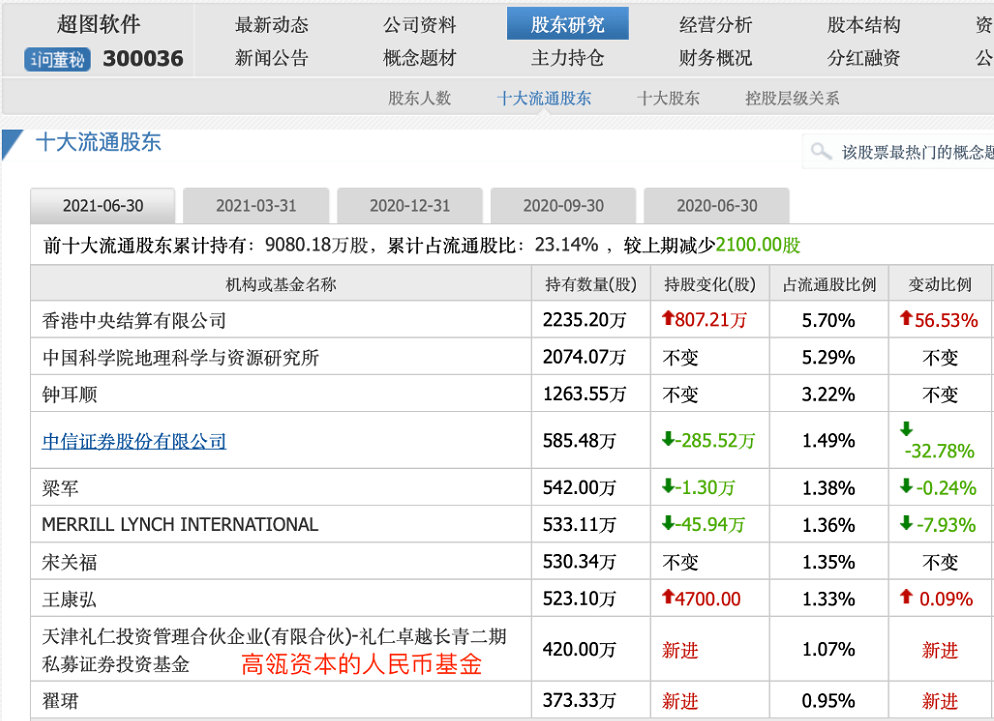The width and height of the screenshot is (994, 721).
Task: Click green down arrow beside -1.30万
Action: (x=668, y=488)
